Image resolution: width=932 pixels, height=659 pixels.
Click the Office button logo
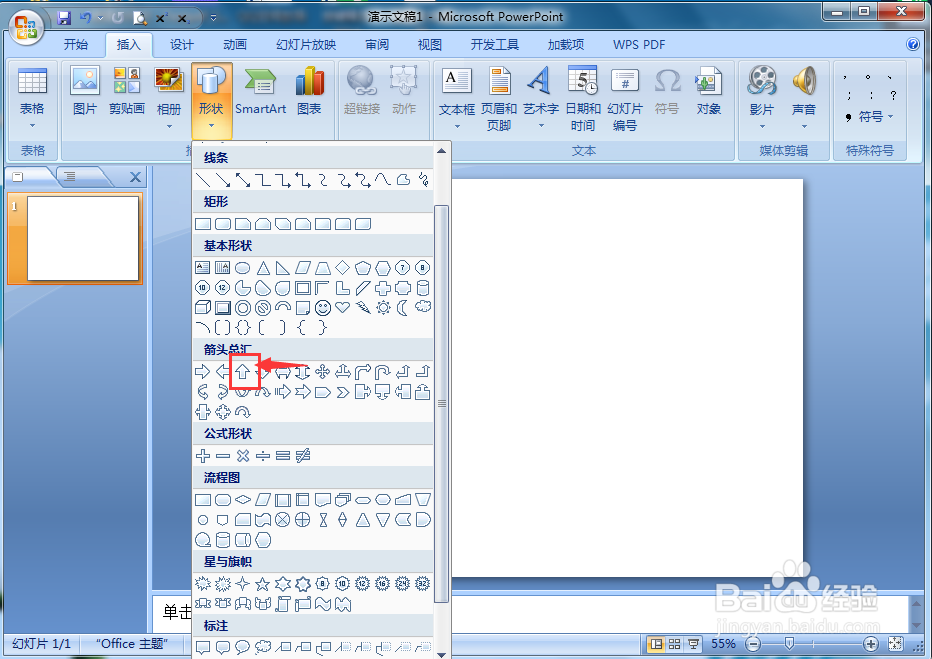pyautogui.click(x=26, y=27)
